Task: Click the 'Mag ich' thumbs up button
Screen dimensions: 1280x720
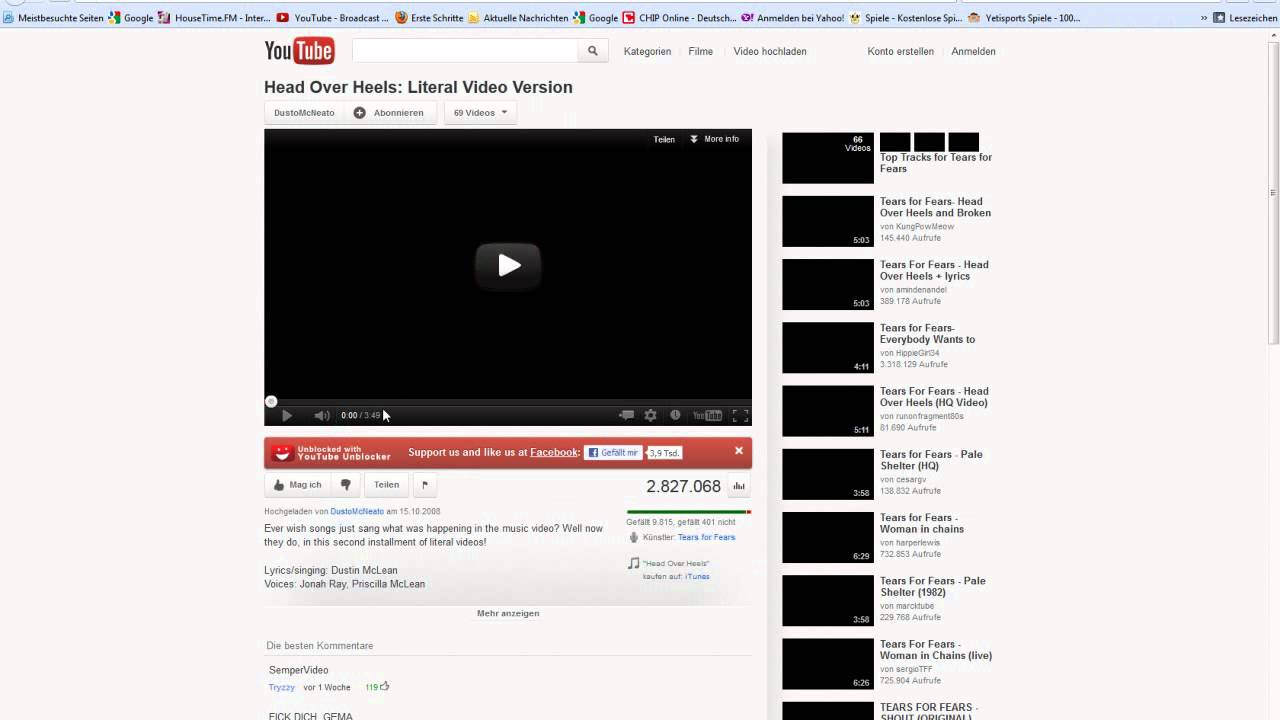Action: click(x=297, y=485)
